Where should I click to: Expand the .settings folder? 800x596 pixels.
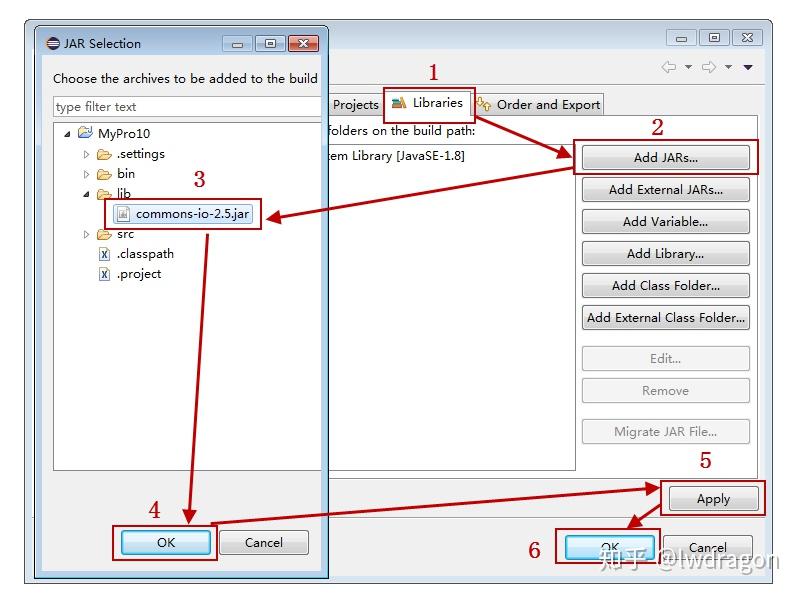(86, 154)
